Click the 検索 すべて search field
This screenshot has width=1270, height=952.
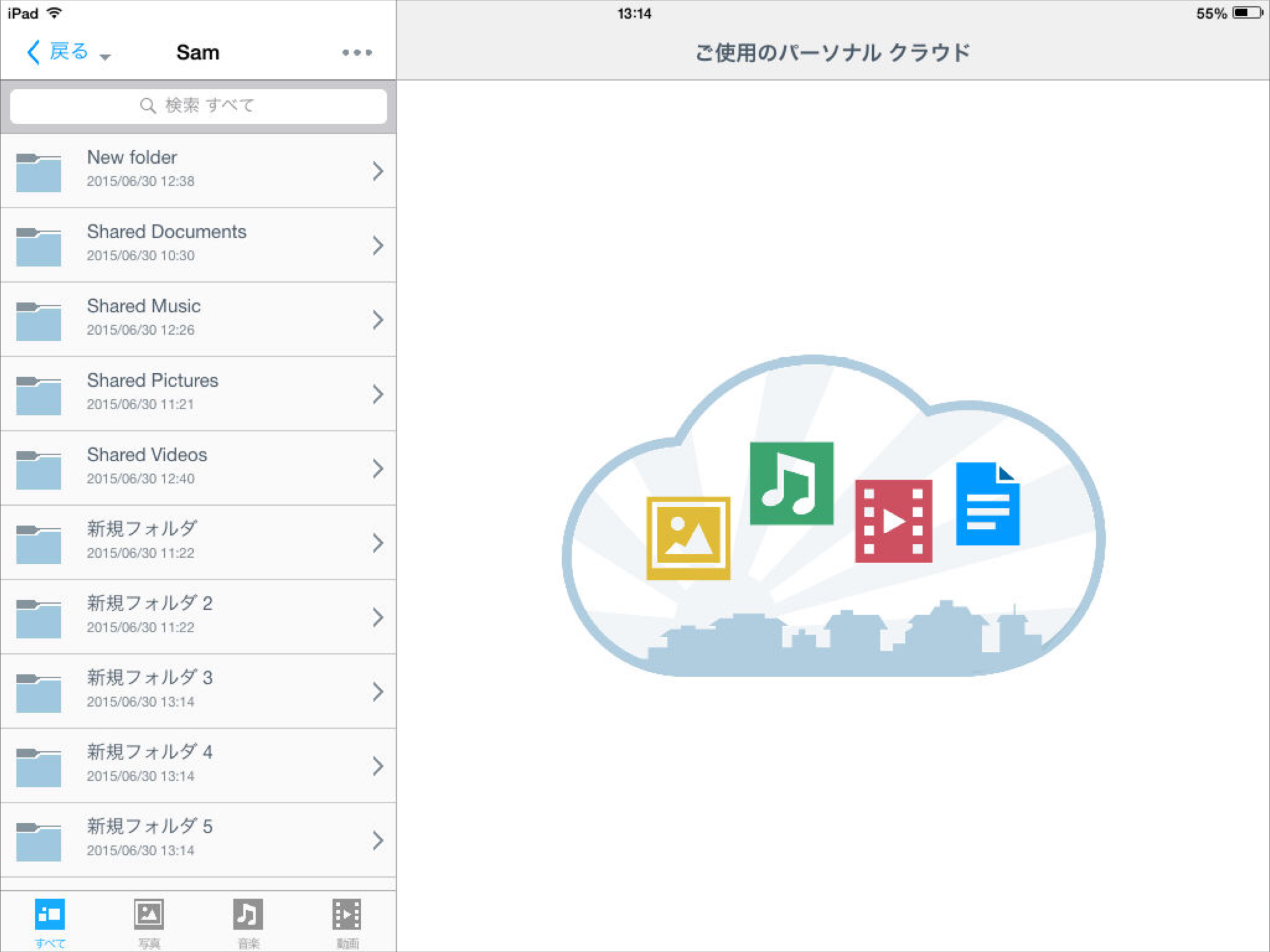pyautogui.click(x=198, y=106)
